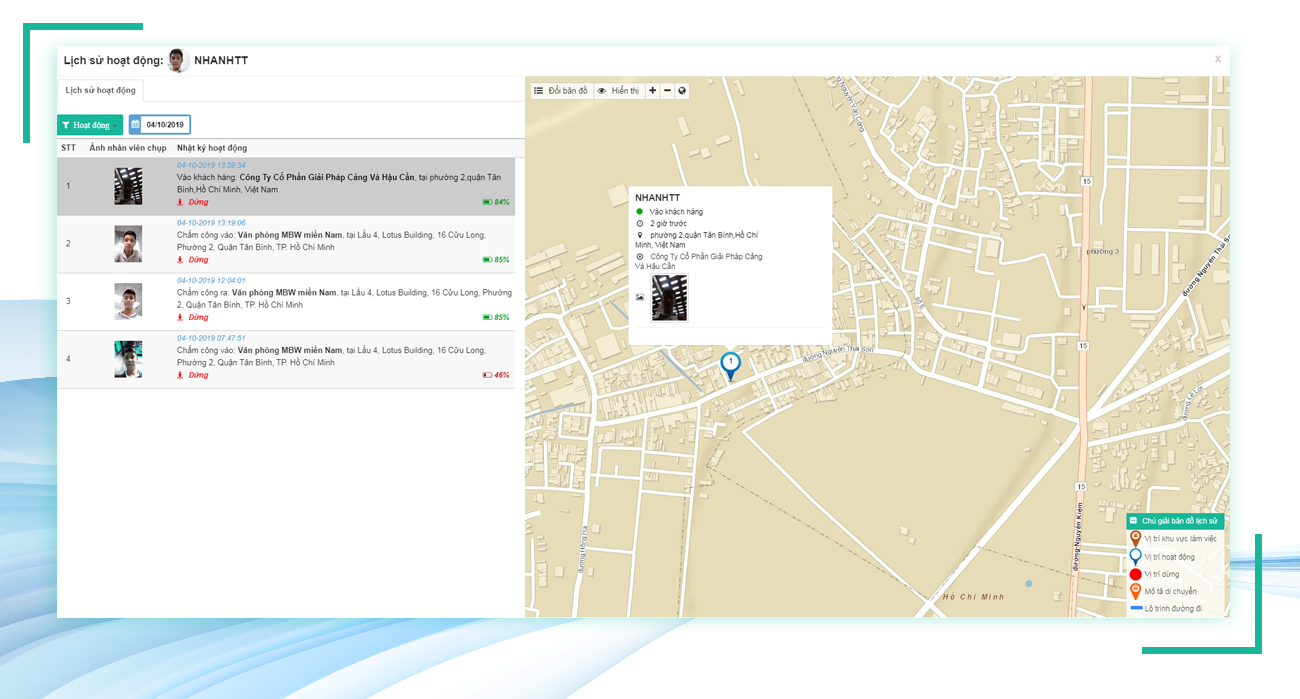Viewport: 1300px width, 699px height.
Task: Click the date field showing 04/10/2019
Action: coord(165,125)
